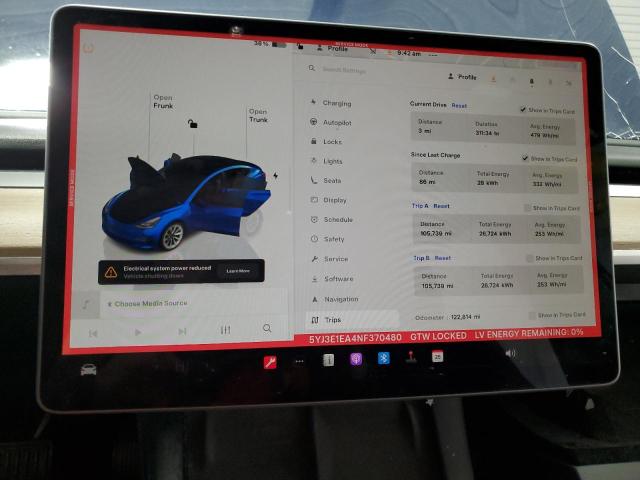The height and width of the screenshot is (480, 640).
Task: Click the Odometer 122,814 mi reading
Action: [x=447, y=317]
